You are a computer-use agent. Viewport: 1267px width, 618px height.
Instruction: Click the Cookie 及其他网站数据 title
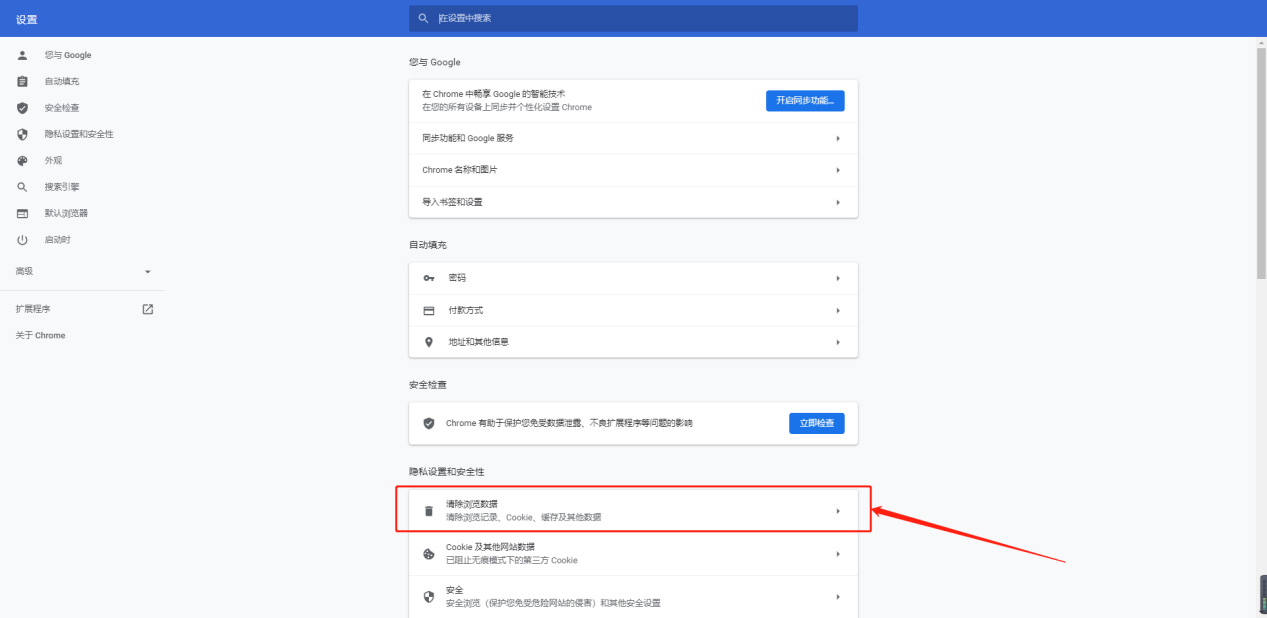[x=490, y=547]
